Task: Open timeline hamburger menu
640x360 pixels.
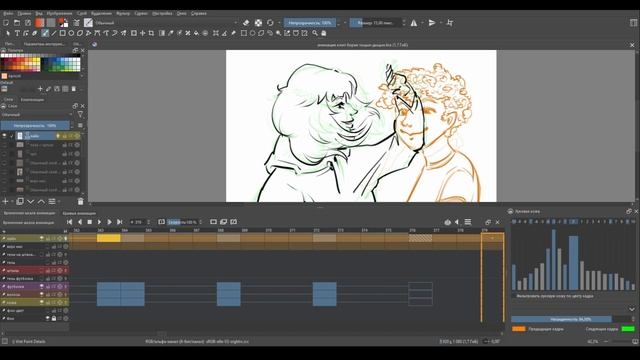Action: pyautogui.click(x=468, y=222)
